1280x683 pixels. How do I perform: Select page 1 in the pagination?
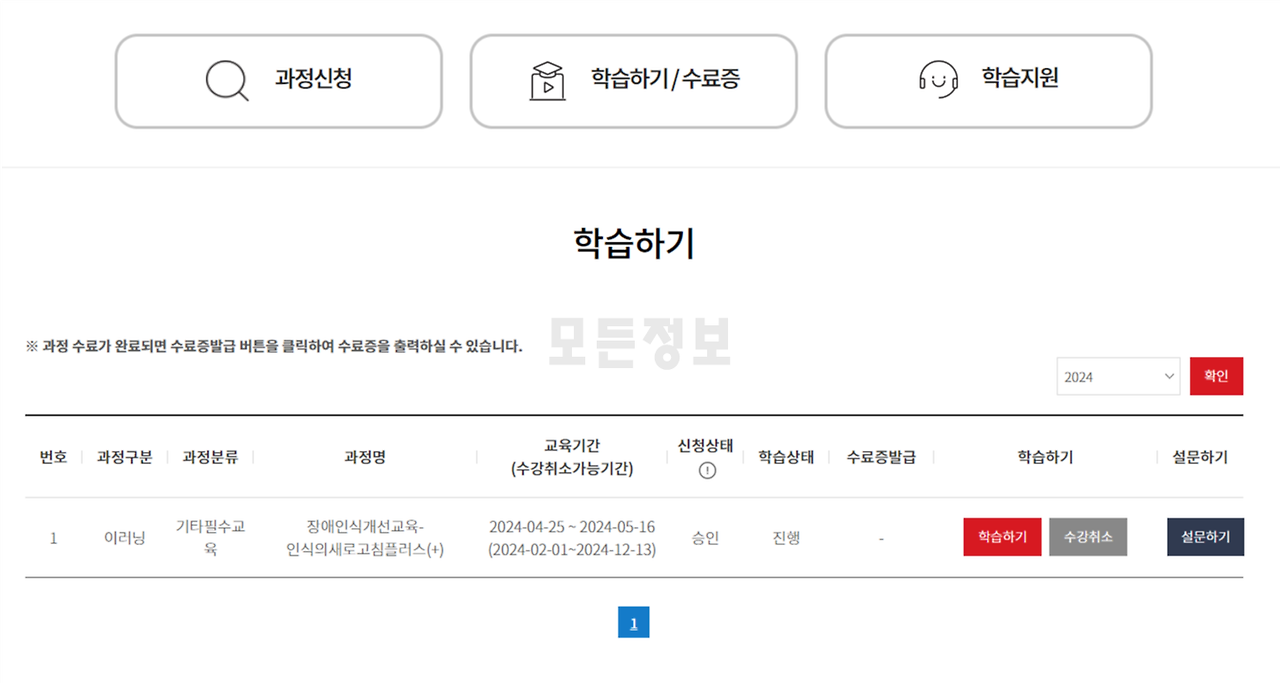click(x=633, y=622)
